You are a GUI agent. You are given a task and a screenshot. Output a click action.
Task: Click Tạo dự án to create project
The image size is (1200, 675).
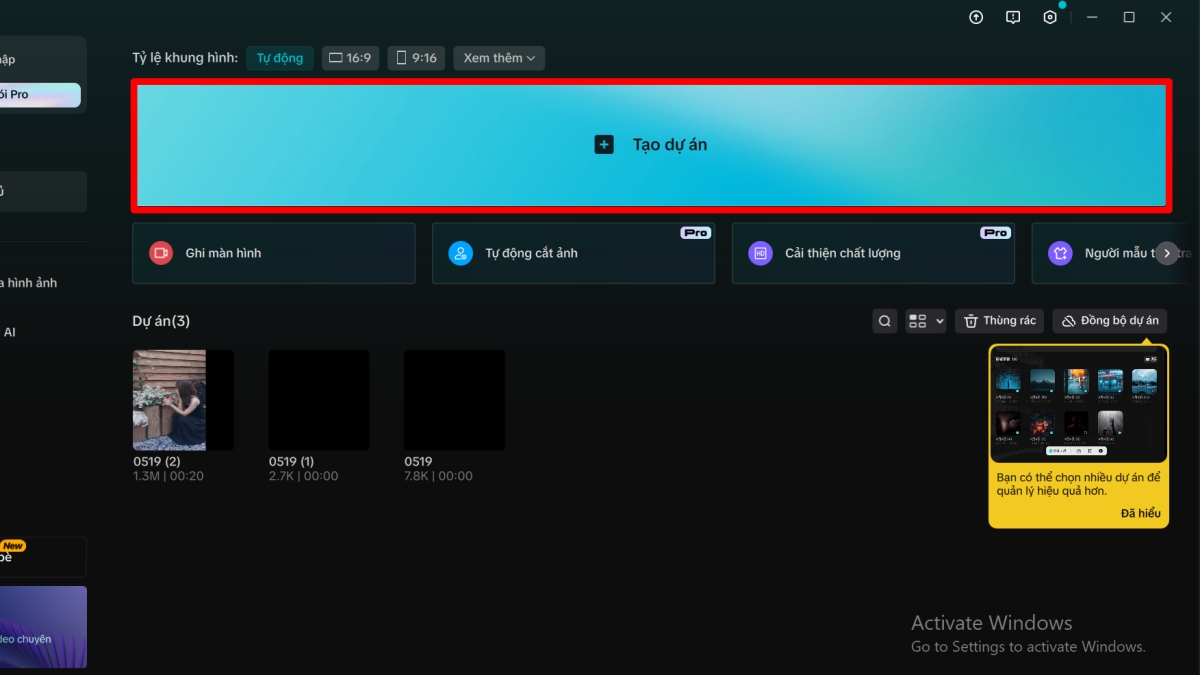click(650, 144)
